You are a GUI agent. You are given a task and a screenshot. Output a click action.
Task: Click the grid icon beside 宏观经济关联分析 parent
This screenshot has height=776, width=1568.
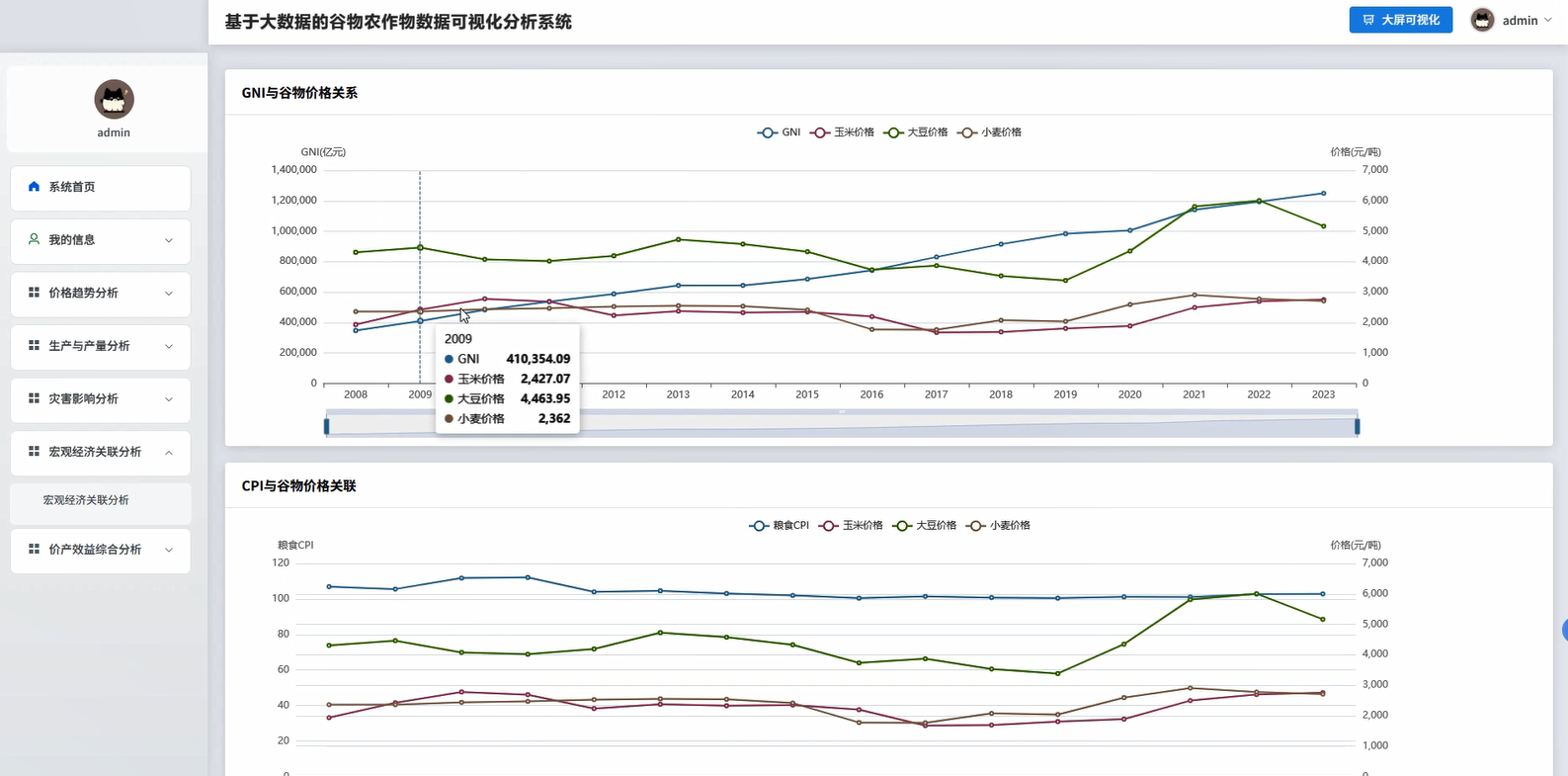tap(34, 452)
